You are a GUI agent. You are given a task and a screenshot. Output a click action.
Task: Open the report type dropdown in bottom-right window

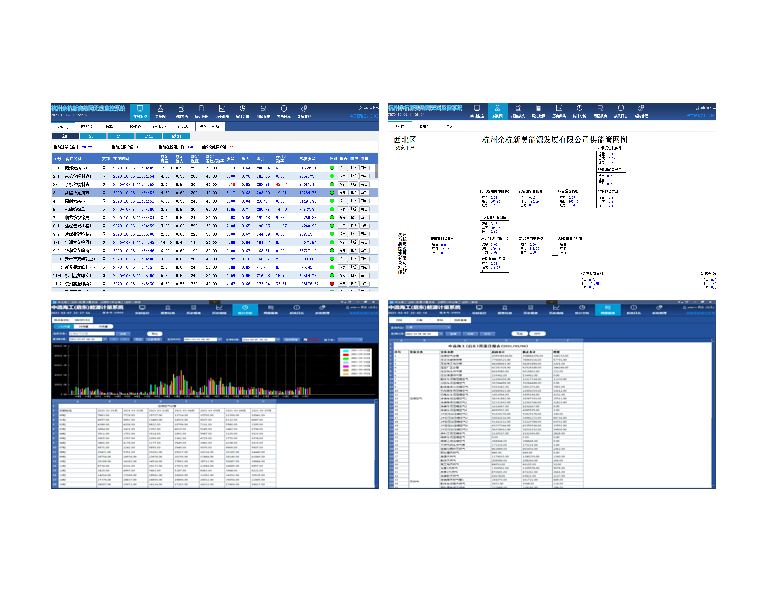tap(428, 327)
